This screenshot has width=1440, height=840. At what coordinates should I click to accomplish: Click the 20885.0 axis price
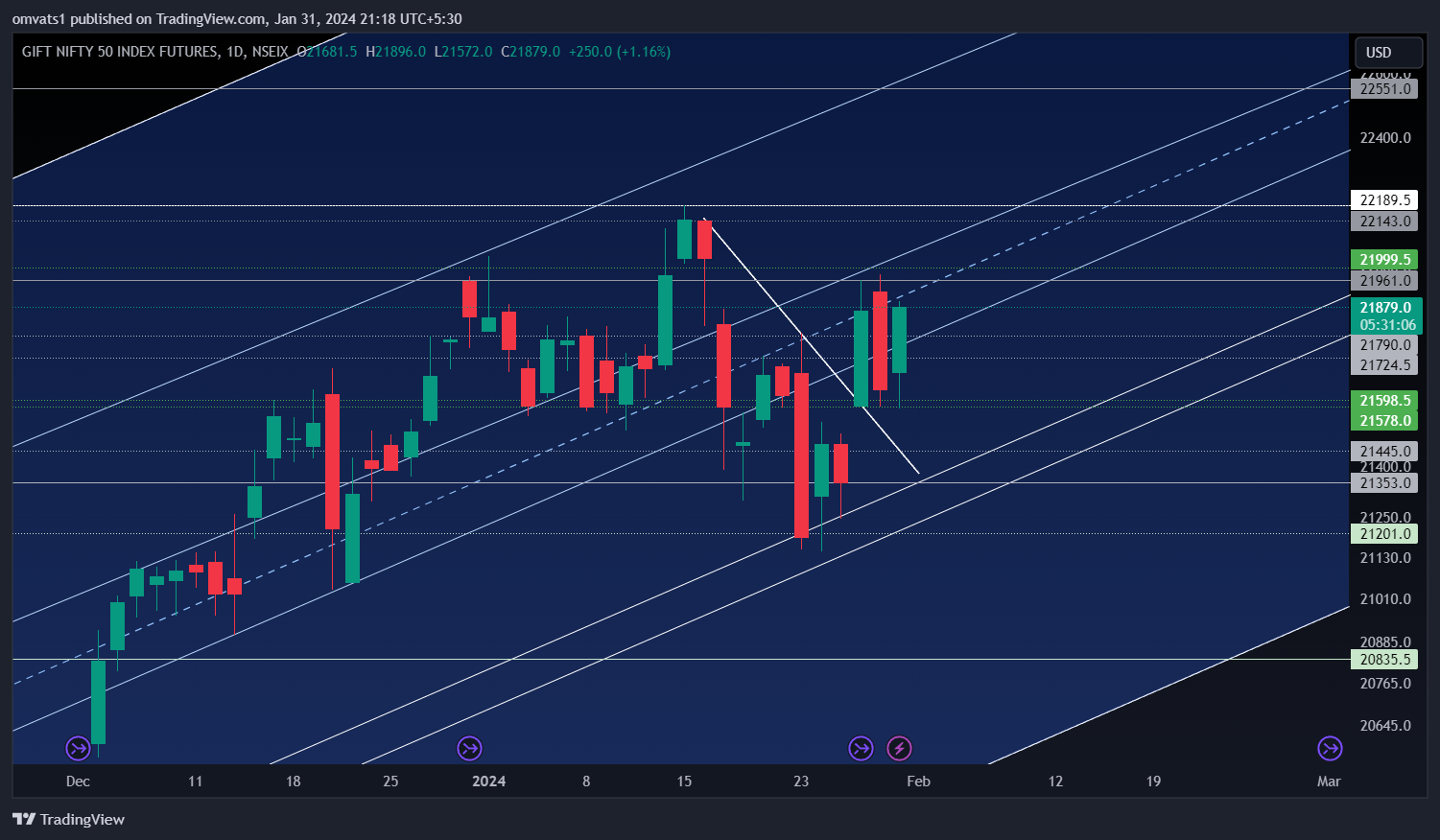point(1385,642)
